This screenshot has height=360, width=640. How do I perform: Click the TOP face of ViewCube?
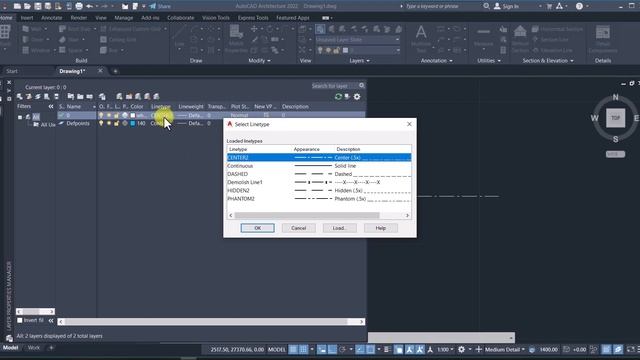point(616,118)
